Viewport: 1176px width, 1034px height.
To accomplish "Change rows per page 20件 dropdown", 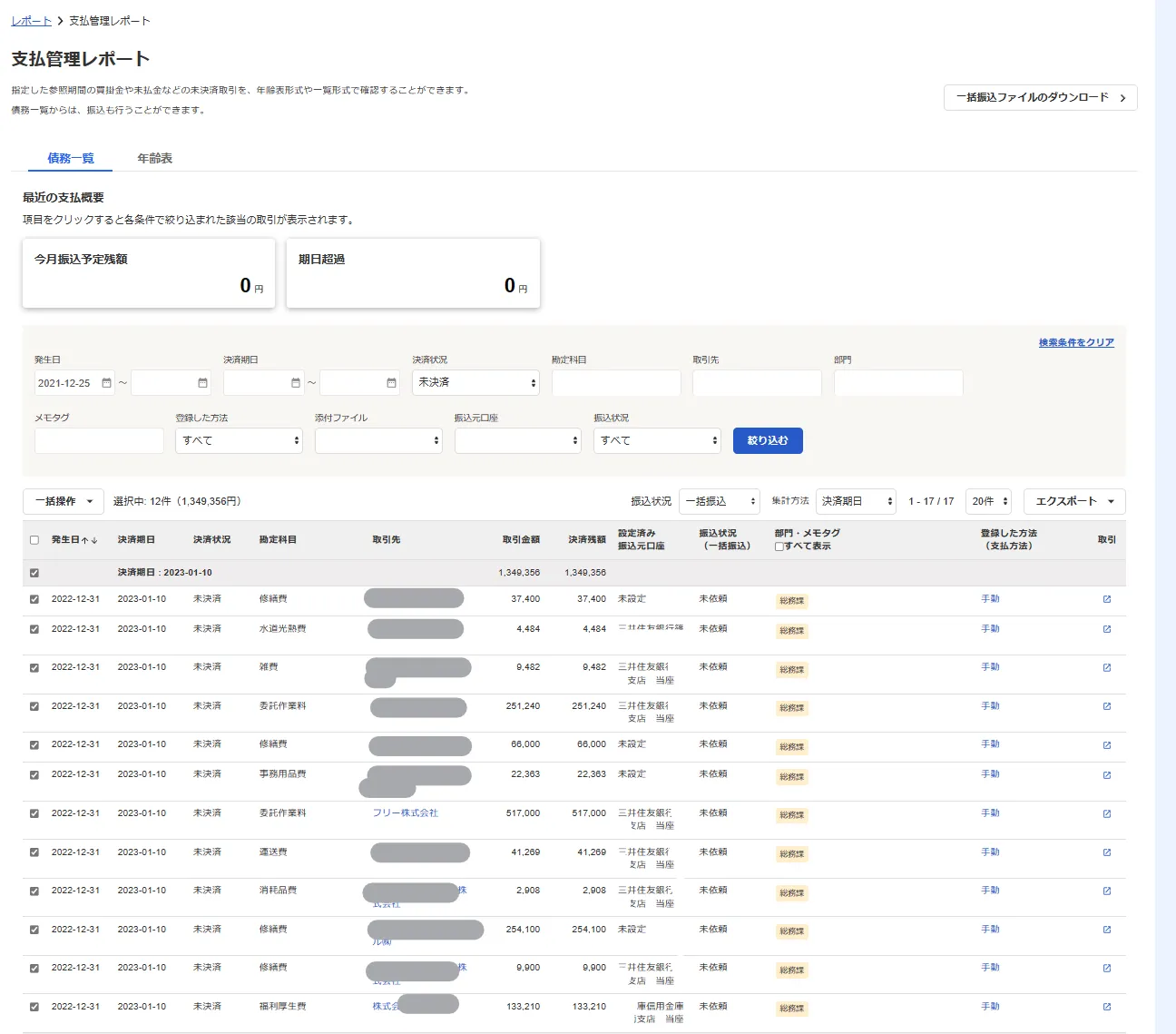I will point(988,501).
